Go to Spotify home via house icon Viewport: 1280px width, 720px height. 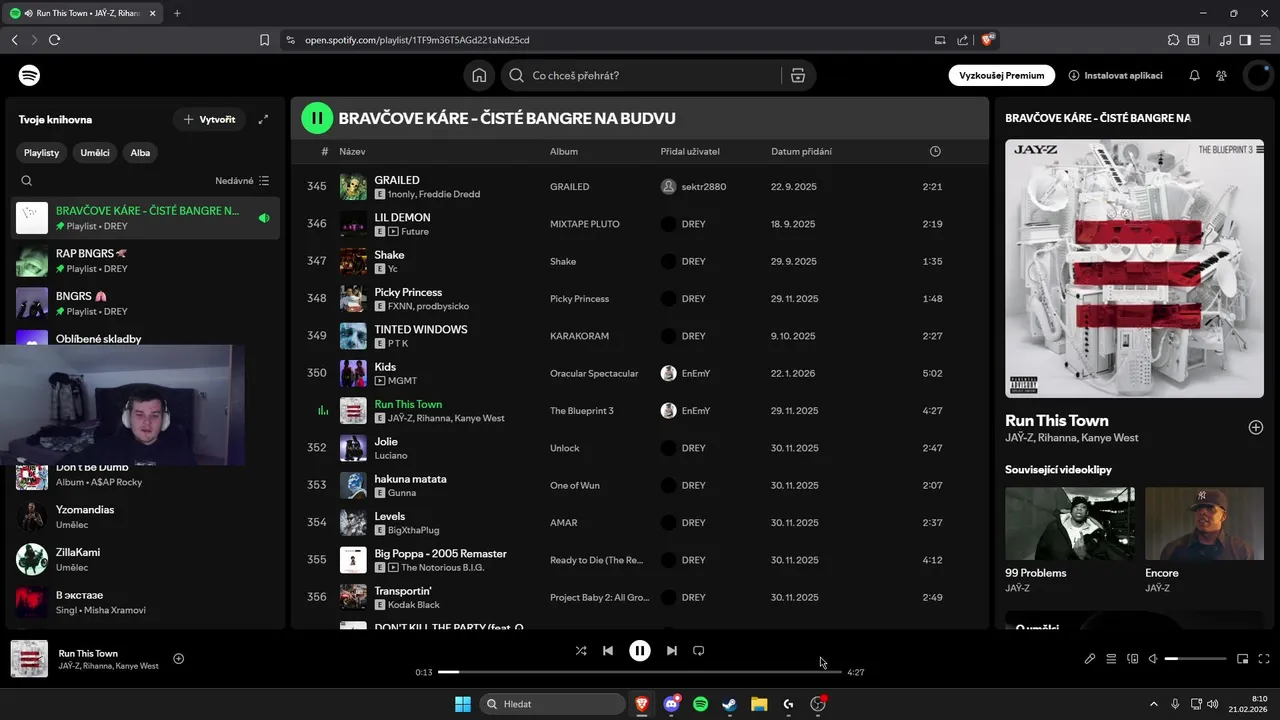coord(479,75)
